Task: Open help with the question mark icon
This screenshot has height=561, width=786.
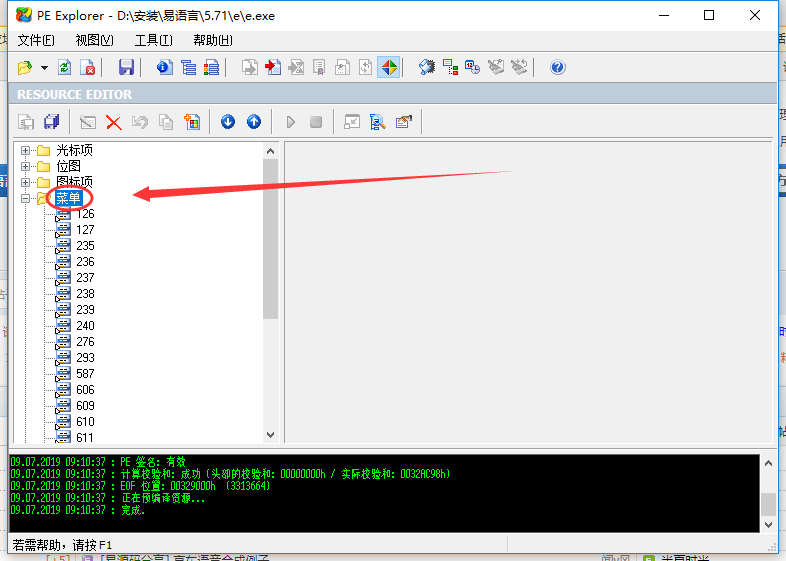Action: pos(558,68)
